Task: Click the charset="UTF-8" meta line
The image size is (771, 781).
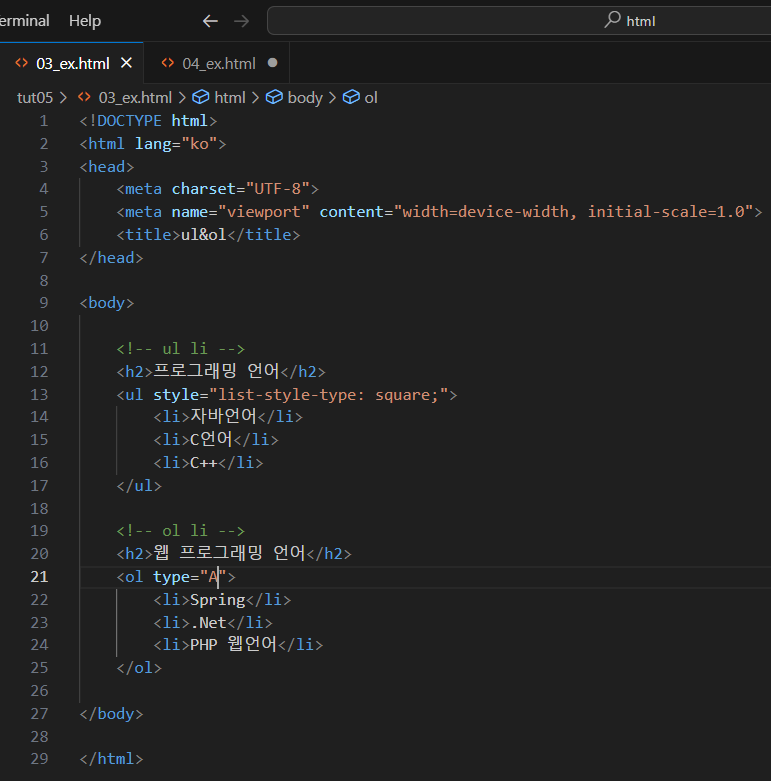Action: click(218, 189)
